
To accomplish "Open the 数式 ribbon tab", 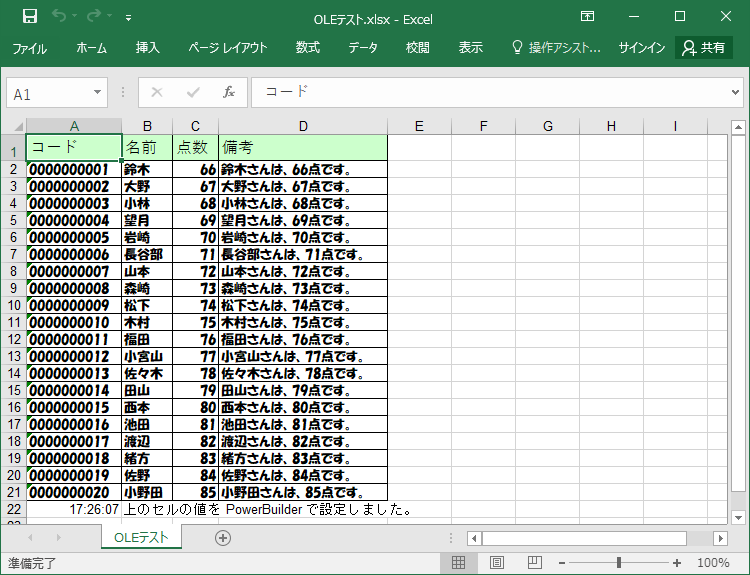I will 307,48.
